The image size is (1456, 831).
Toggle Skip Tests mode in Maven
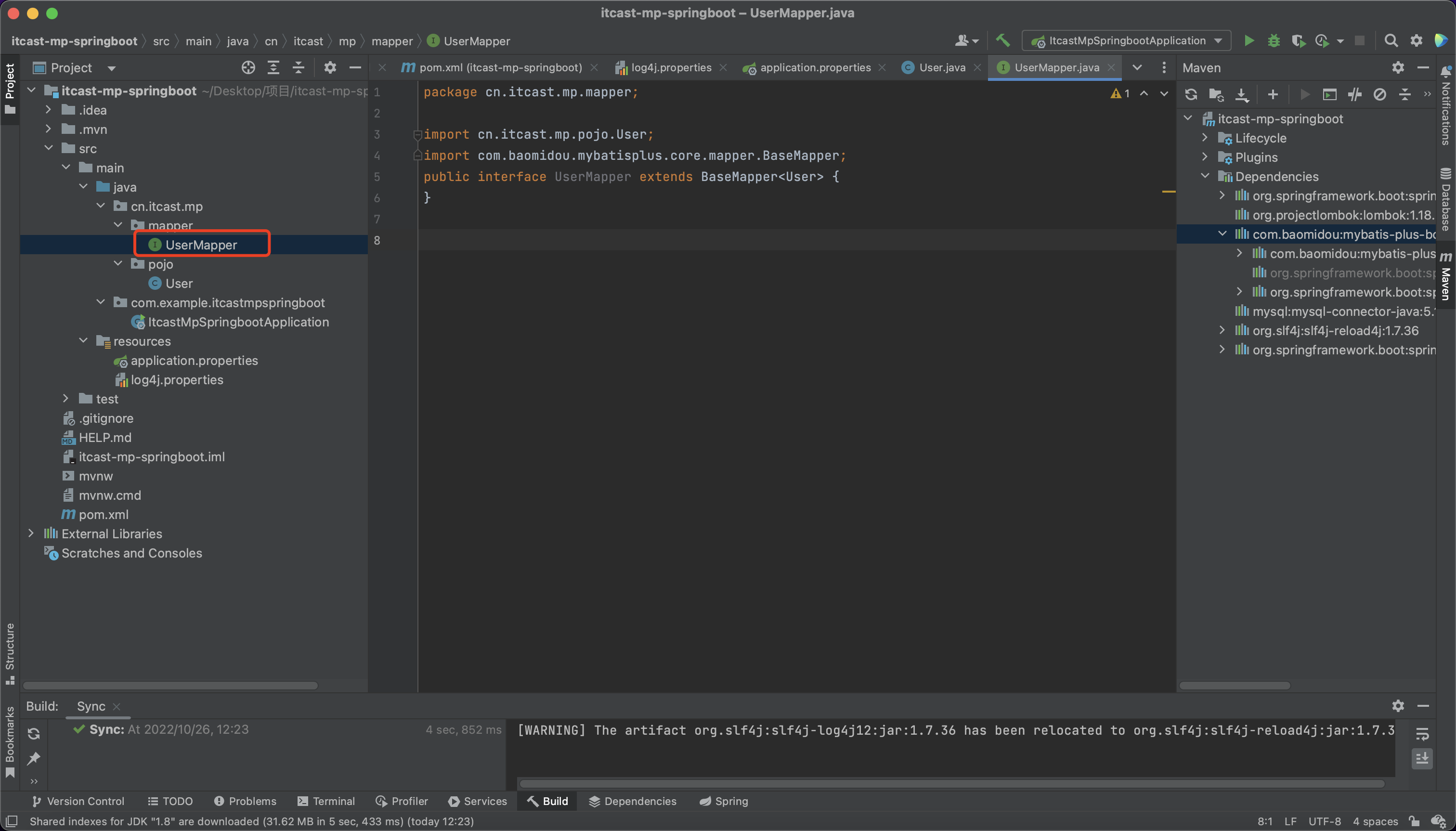1379,95
